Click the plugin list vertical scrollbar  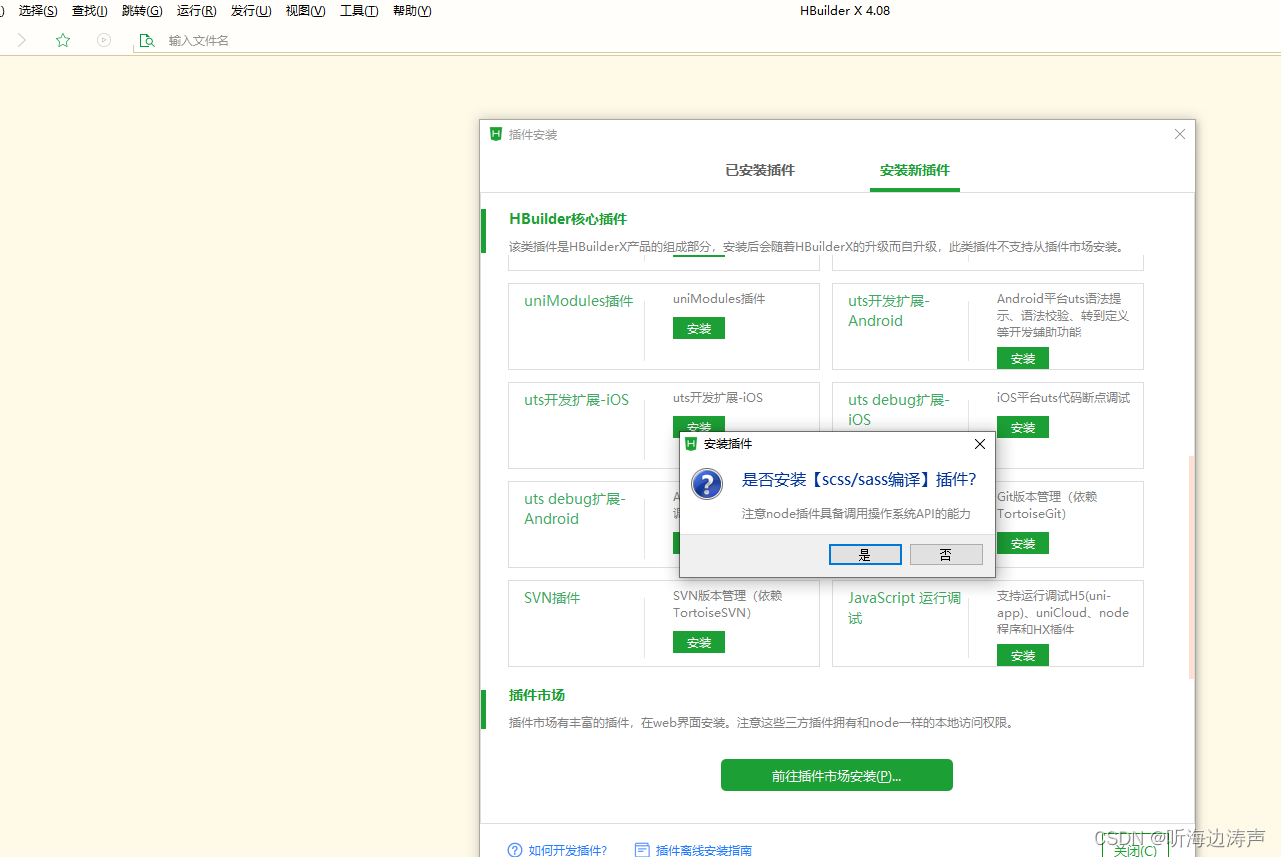[x=1191, y=566]
